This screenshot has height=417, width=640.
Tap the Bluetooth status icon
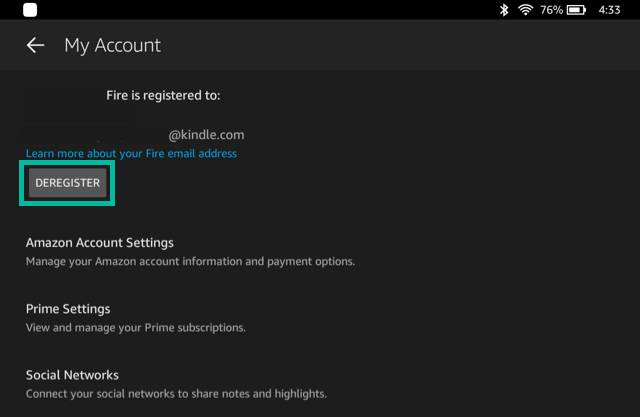[x=503, y=10]
